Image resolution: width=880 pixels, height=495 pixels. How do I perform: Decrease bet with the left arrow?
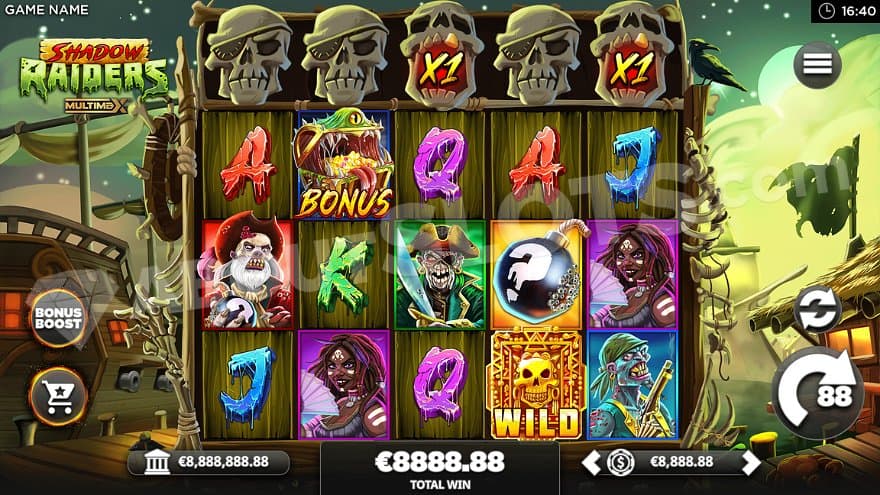[x=590, y=463]
